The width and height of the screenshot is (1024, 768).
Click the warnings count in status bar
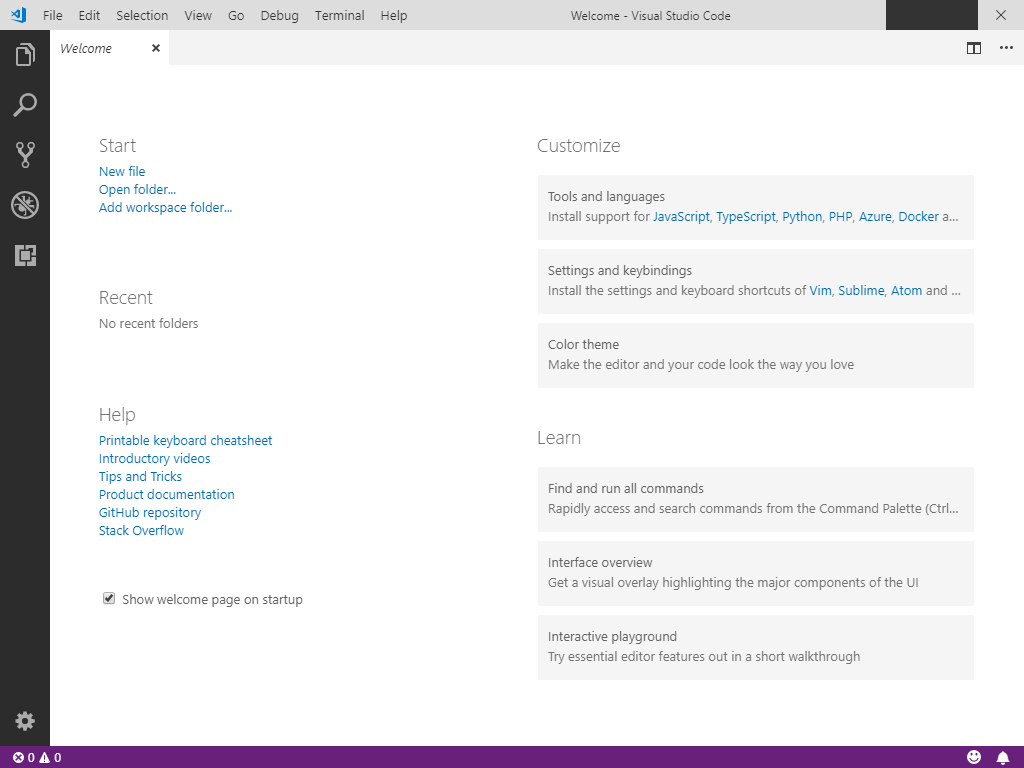pyautogui.click(x=50, y=758)
